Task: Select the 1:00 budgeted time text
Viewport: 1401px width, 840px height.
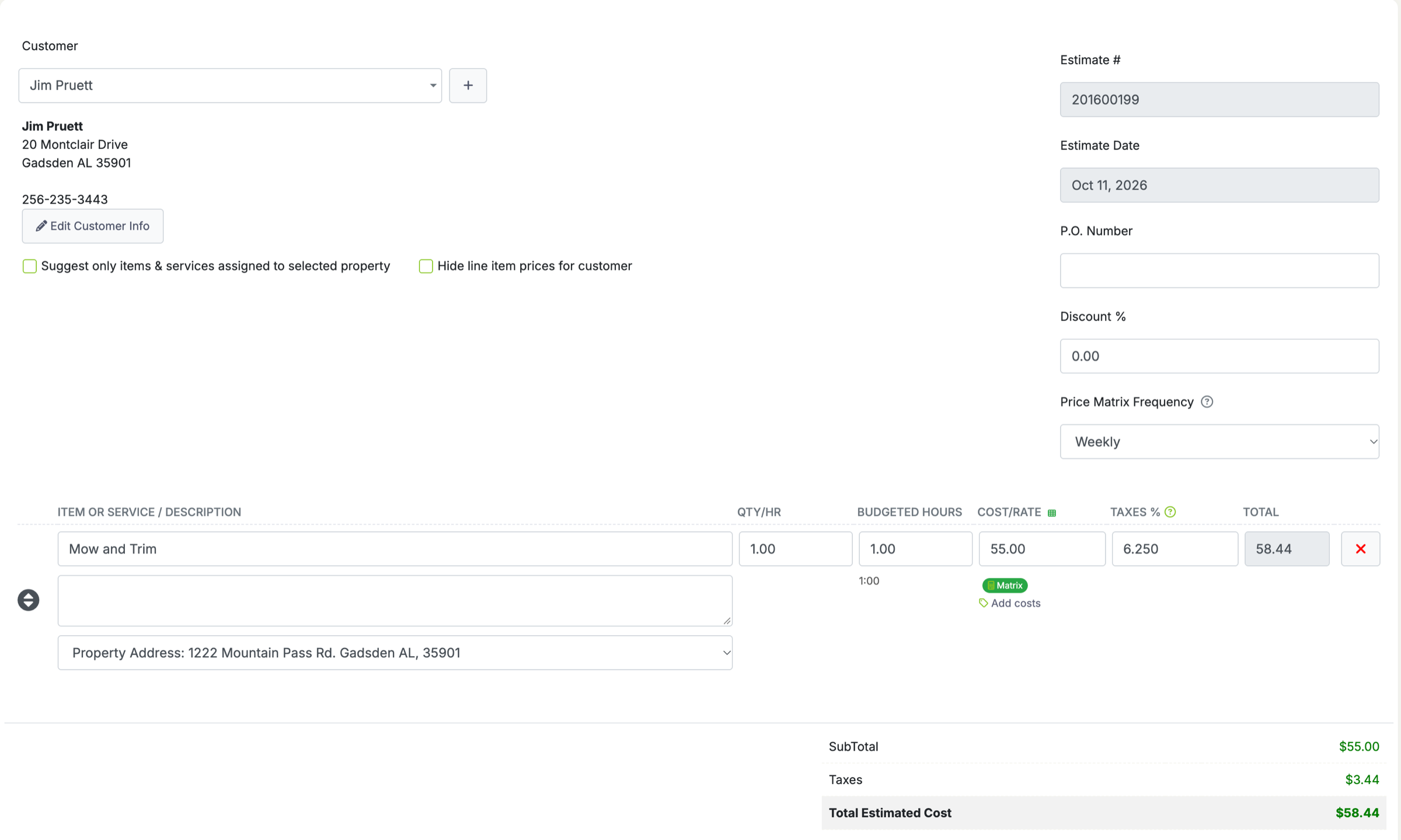Action: coord(869,581)
